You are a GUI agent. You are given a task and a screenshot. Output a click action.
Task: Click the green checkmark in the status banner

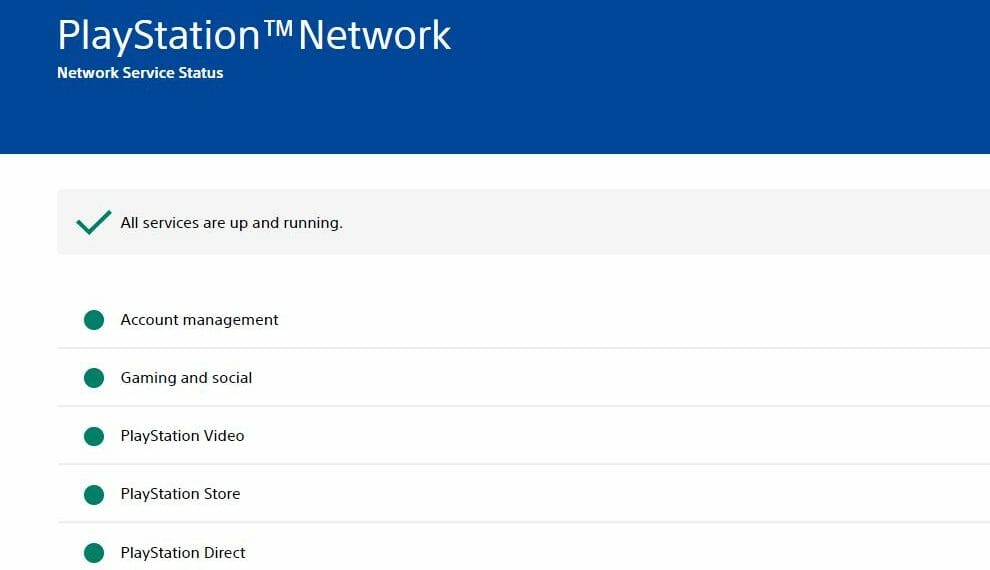93,222
